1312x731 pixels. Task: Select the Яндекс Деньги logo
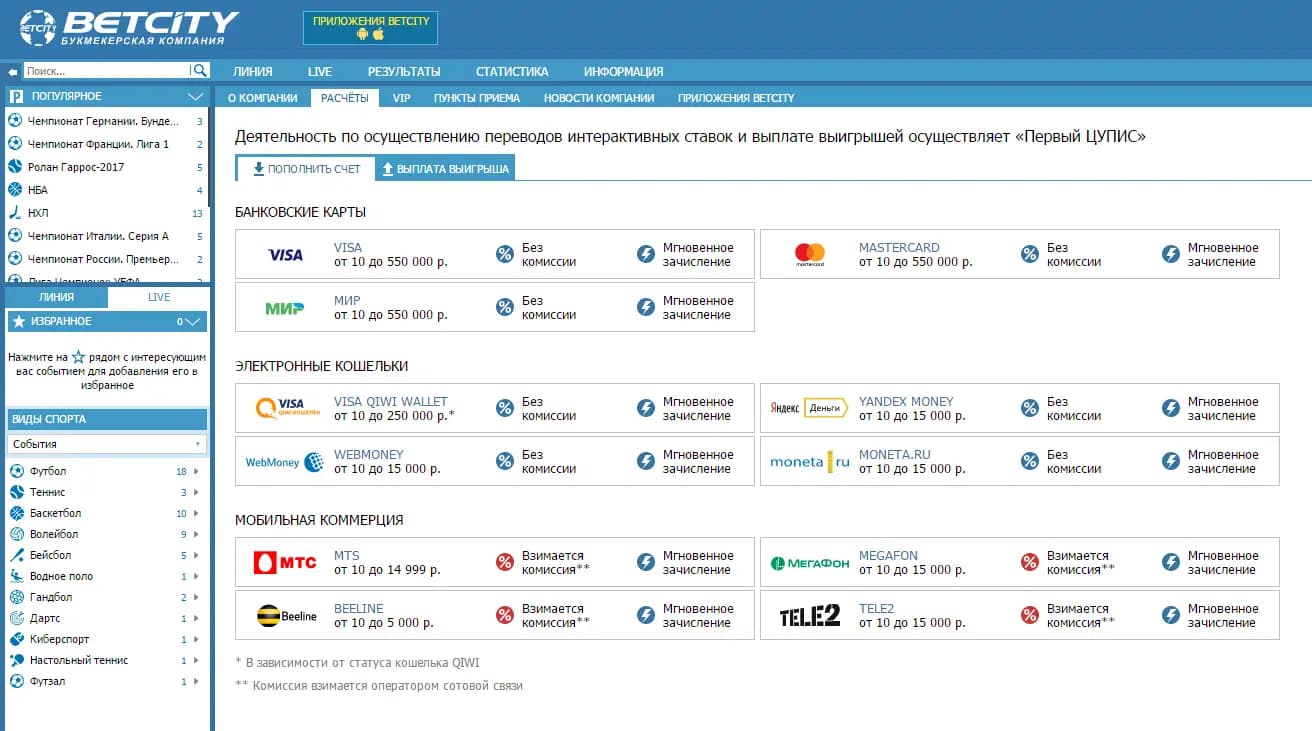[x=810, y=408]
